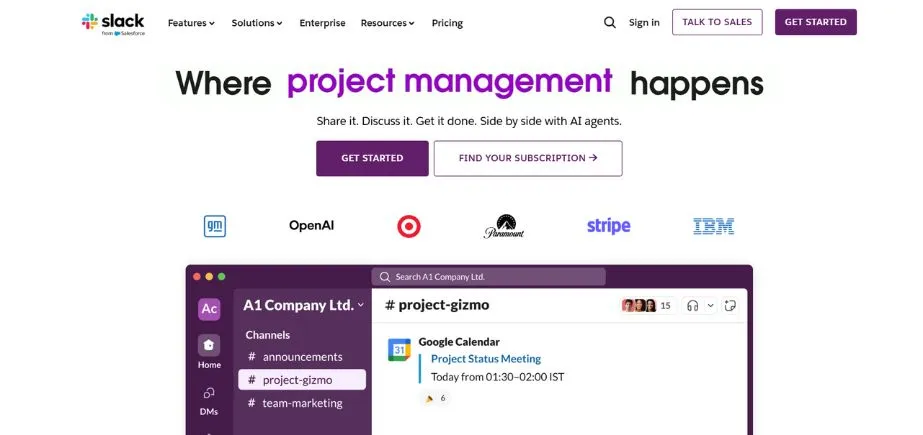The height and width of the screenshot is (435, 923).
Task: Open the Pricing page
Action: pos(447,23)
